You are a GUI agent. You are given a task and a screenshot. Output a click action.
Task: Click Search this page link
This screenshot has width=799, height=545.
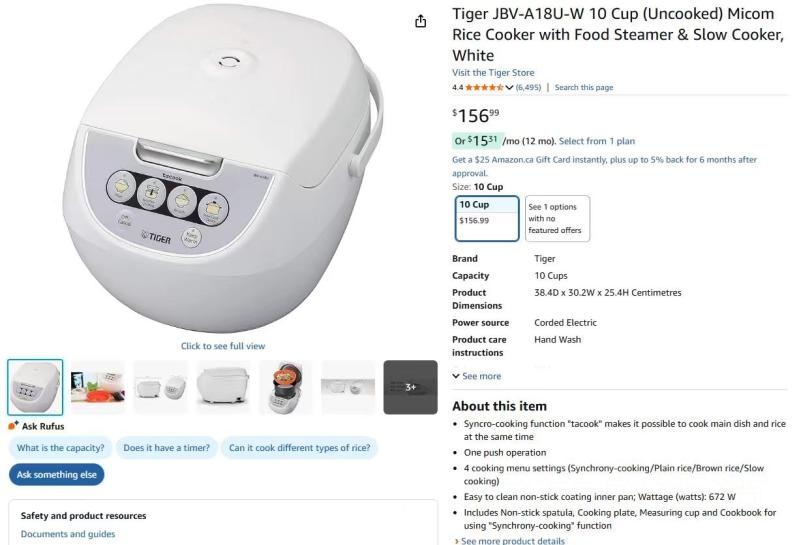click(584, 87)
